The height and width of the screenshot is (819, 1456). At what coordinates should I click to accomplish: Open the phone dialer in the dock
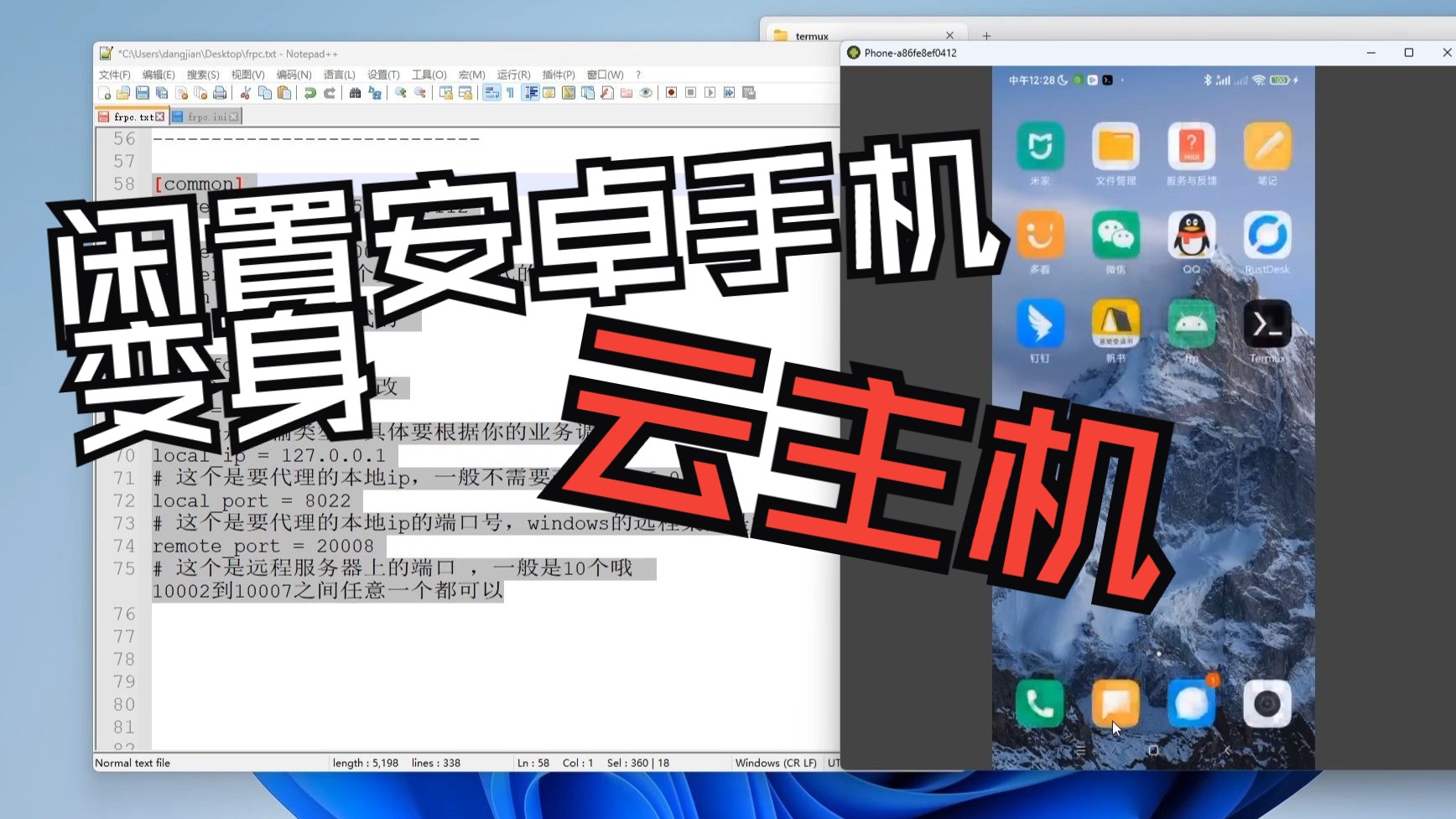pos(1040,704)
